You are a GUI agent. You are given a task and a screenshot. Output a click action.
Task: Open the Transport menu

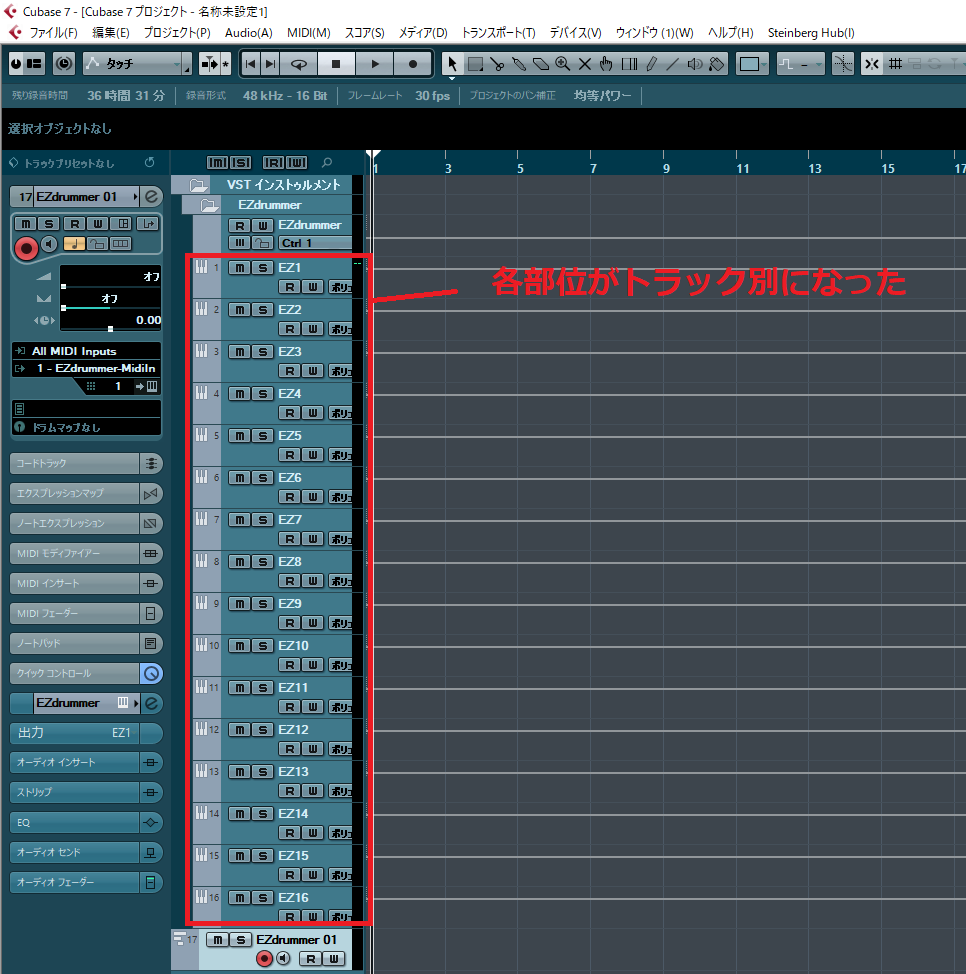point(498,33)
